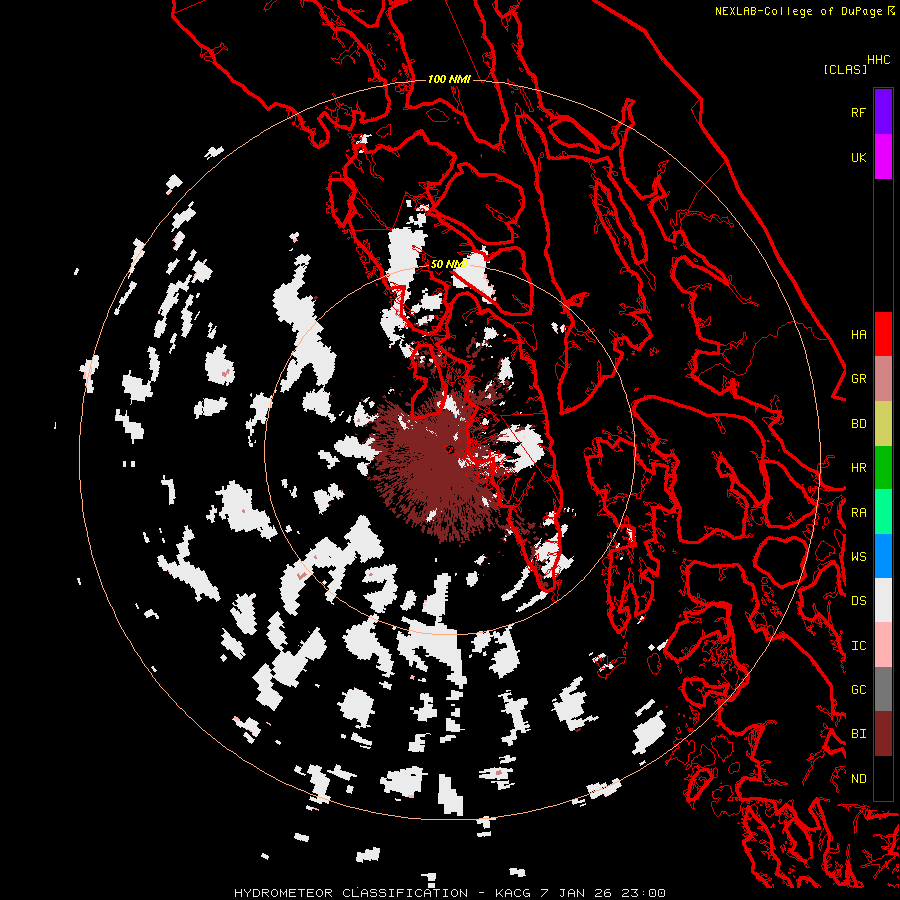Image resolution: width=900 pixels, height=900 pixels.
Task: Click the radar site marker at center
Action: (x=449, y=449)
